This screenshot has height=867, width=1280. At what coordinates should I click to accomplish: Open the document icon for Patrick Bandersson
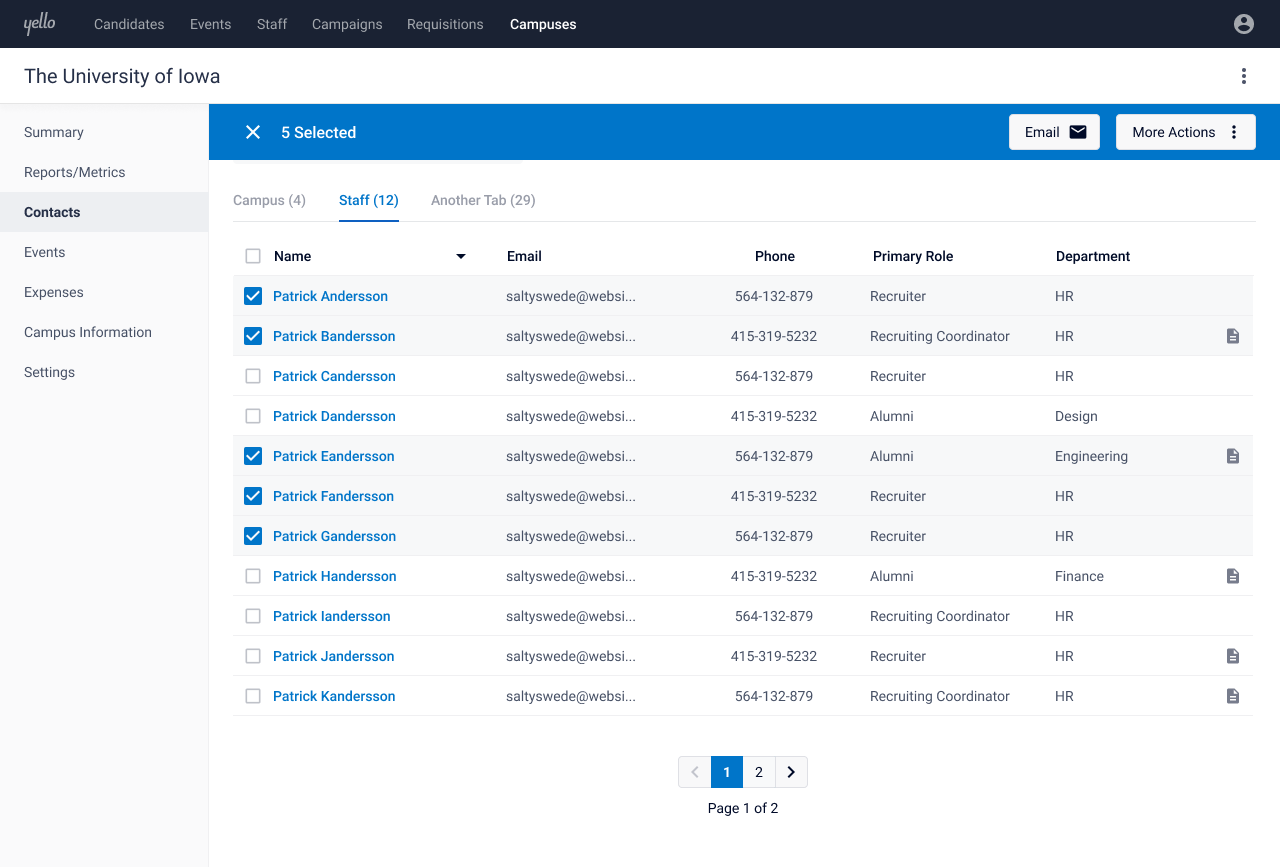(x=1233, y=336)
